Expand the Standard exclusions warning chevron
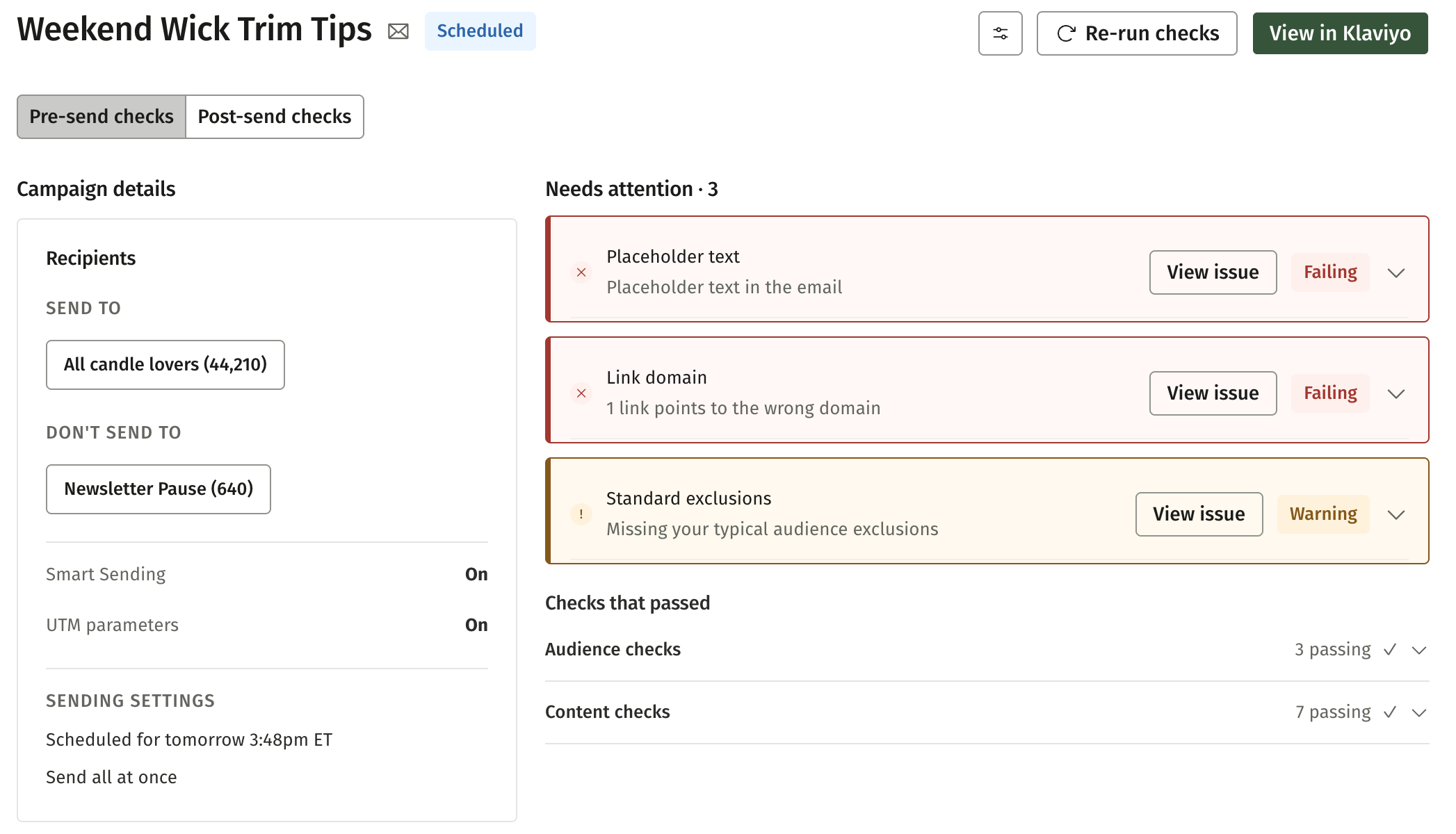This screenshot has height=834, width=1456. pyautogui.click(x=1396, y=514)
